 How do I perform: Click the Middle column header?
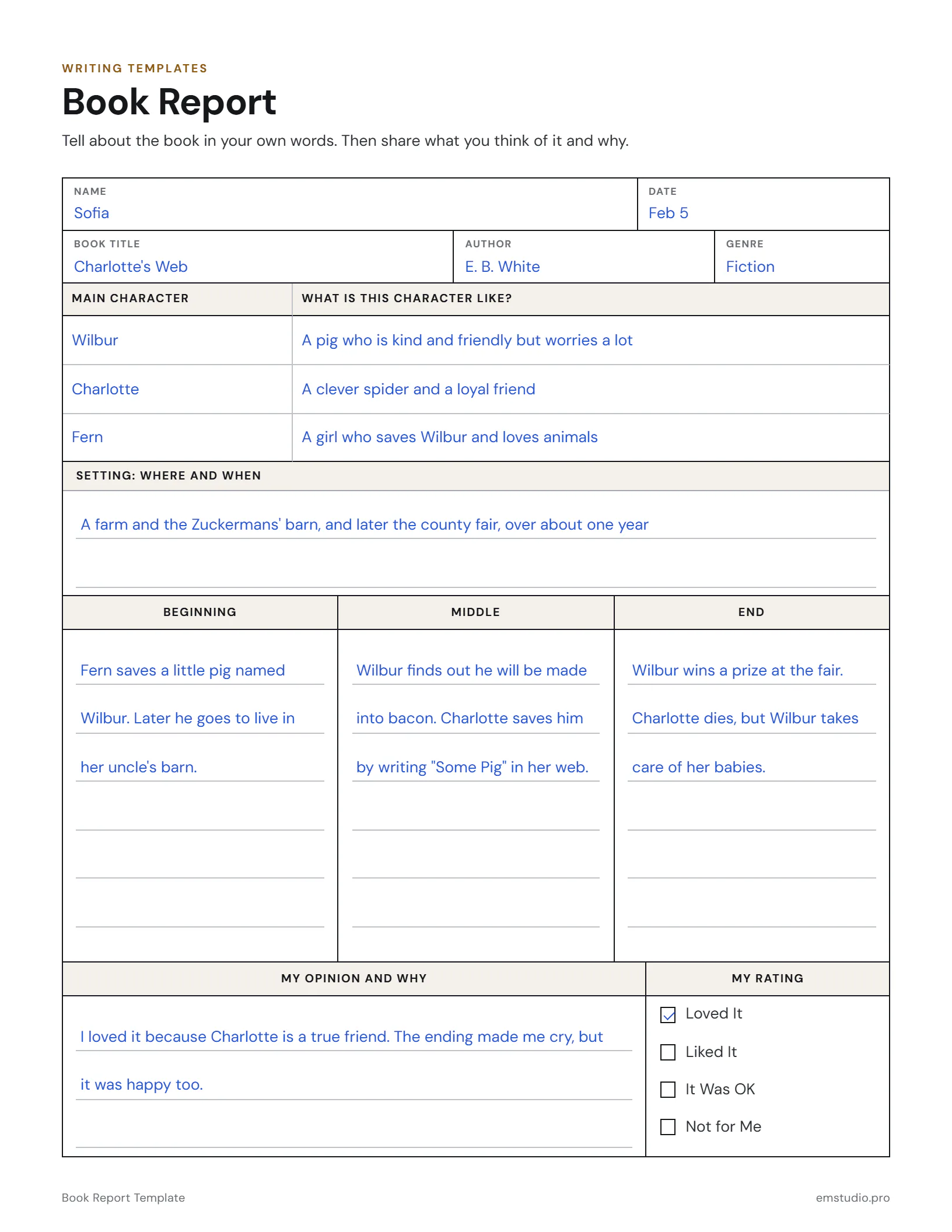pos(476,612)
